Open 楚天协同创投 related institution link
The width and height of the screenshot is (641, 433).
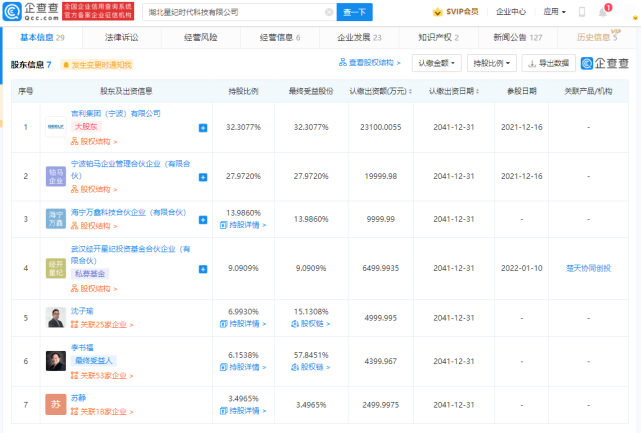pyautogui.click(x=588, y=268)
